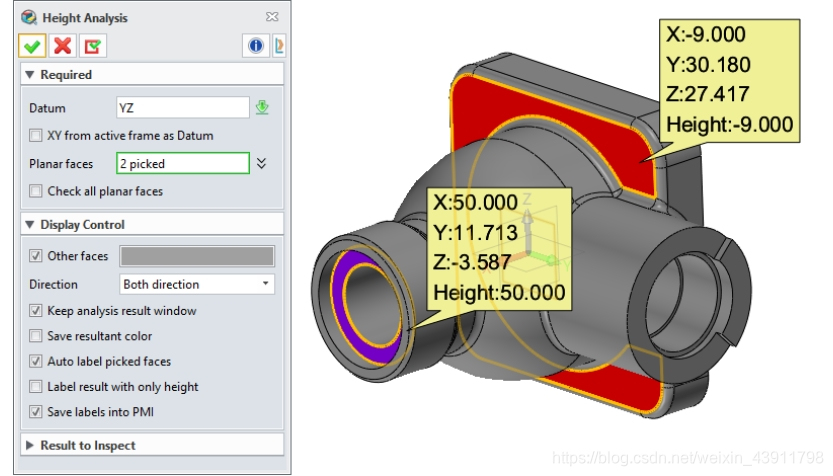The image size is (833, 476).
Task: Click the partially hidden icon beside info
Action: click(279, 46)
